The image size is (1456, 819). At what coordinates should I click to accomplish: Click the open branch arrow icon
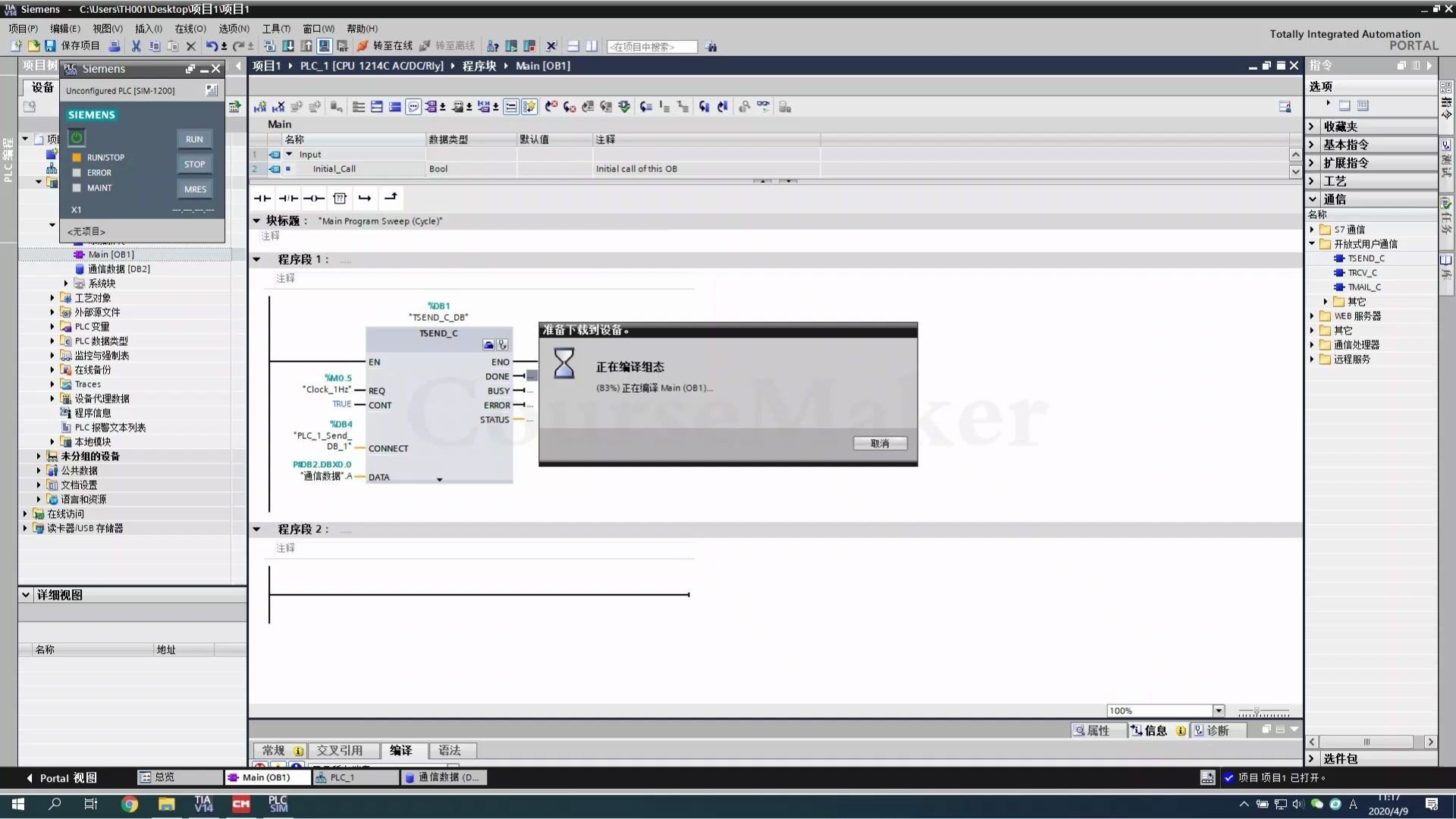pos(365,198)
